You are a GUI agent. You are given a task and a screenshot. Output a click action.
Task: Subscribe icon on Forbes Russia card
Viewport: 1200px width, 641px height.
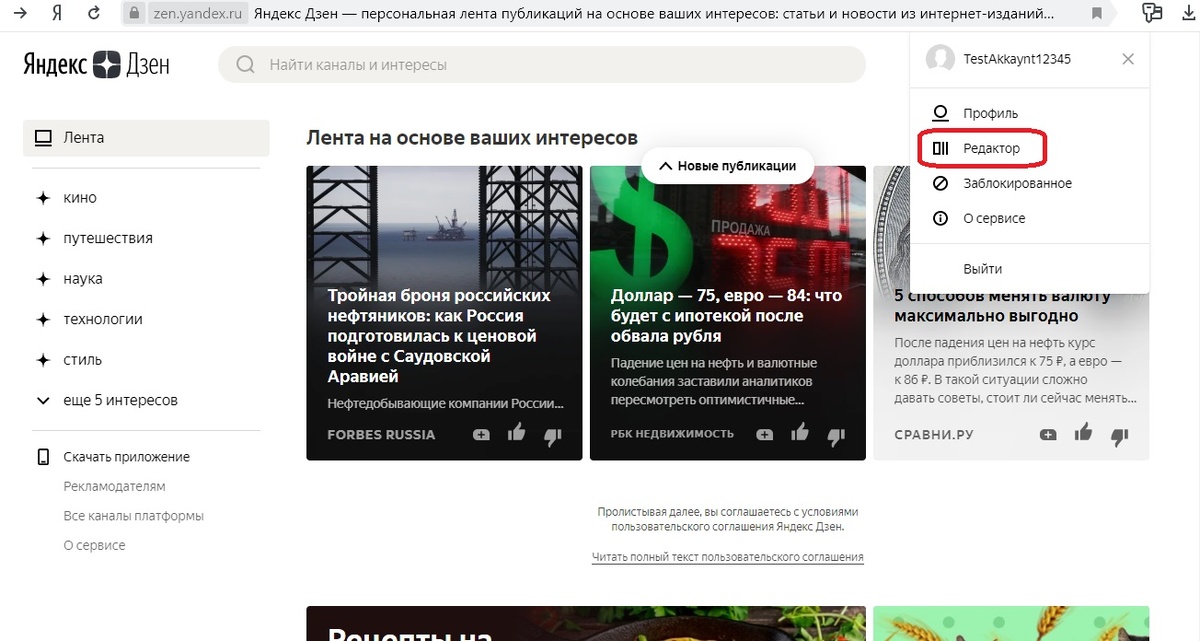pyautogui.click(x=481, y=435)
